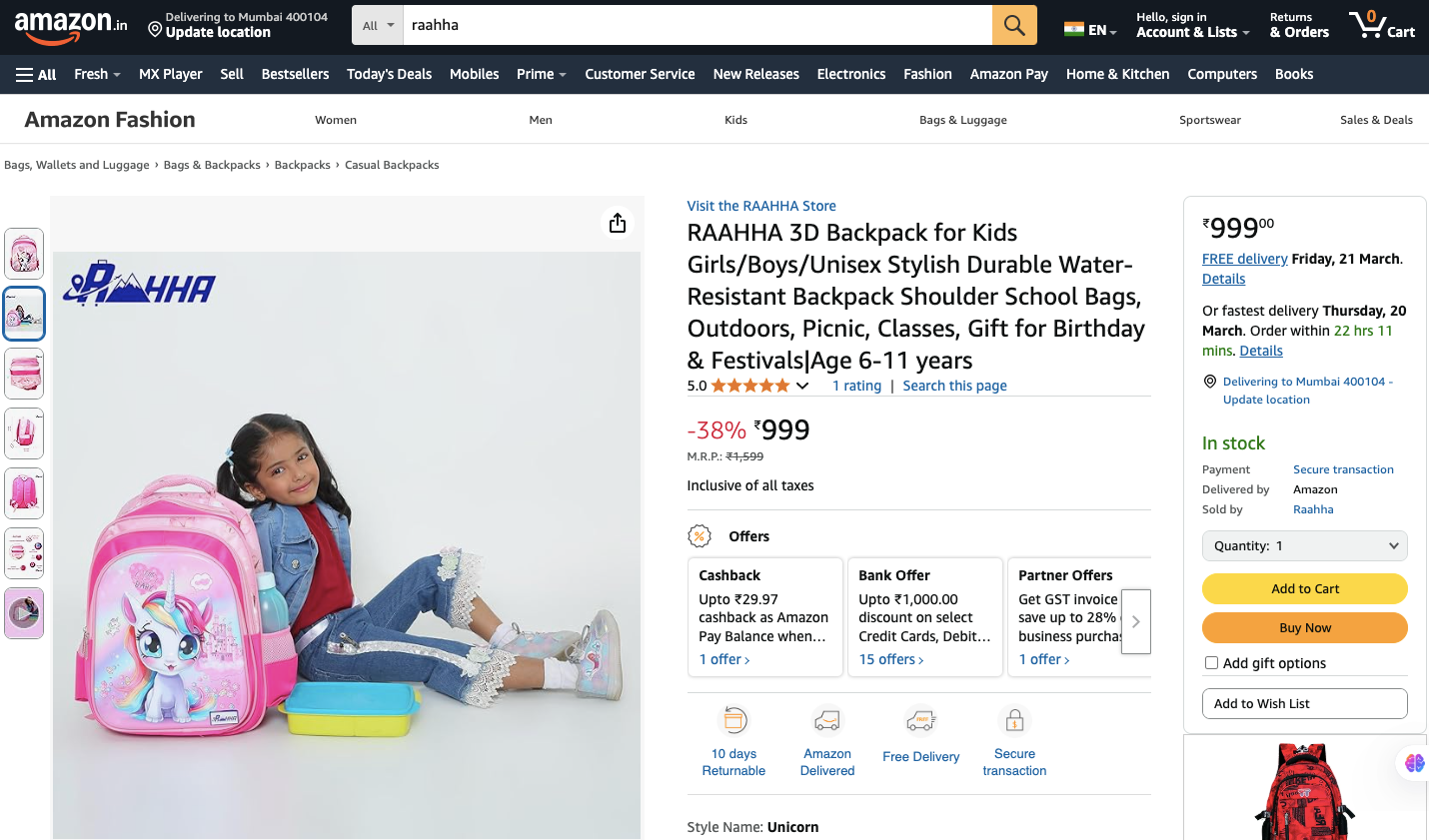The image size is (1429, 840).
Task: Click the Amazon Delivered icon
Action: (827, 720)
